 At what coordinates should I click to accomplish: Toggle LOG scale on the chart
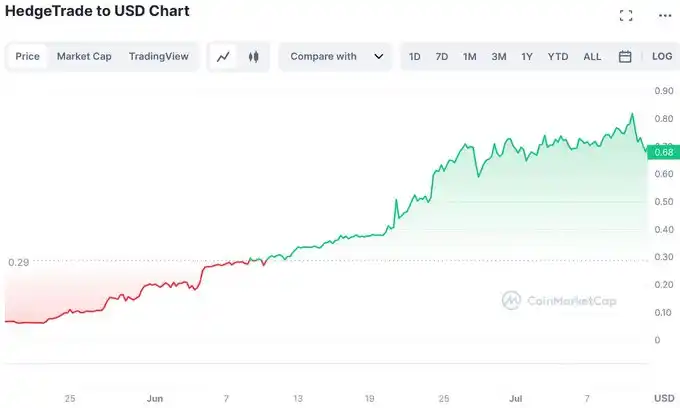(x=662, y=57)
